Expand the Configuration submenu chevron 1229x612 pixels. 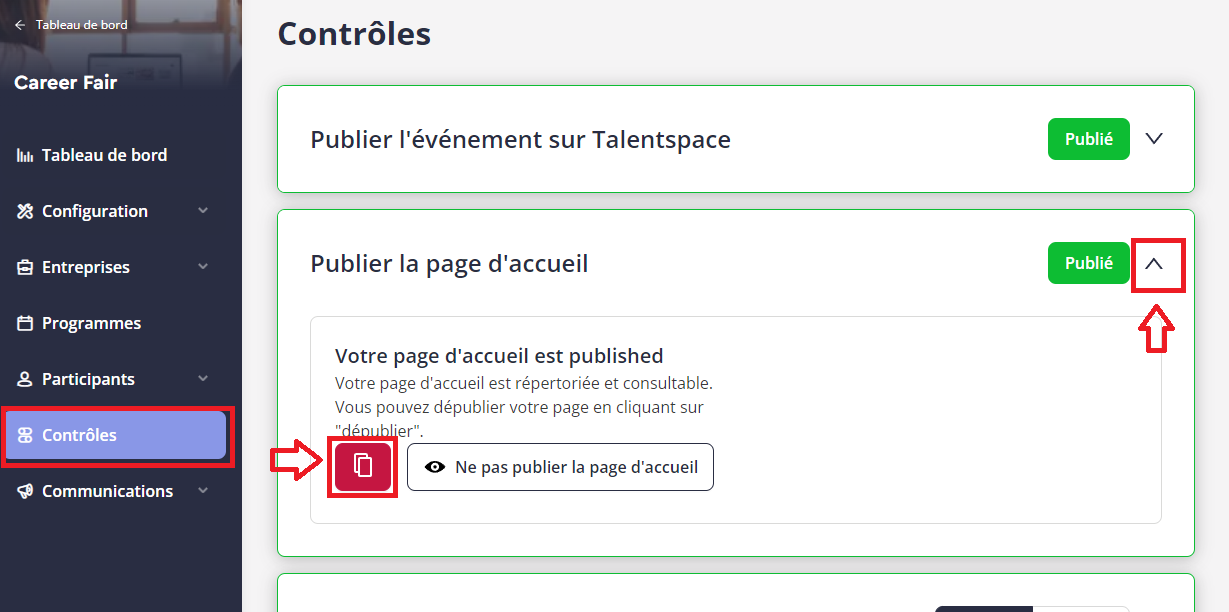203,211
